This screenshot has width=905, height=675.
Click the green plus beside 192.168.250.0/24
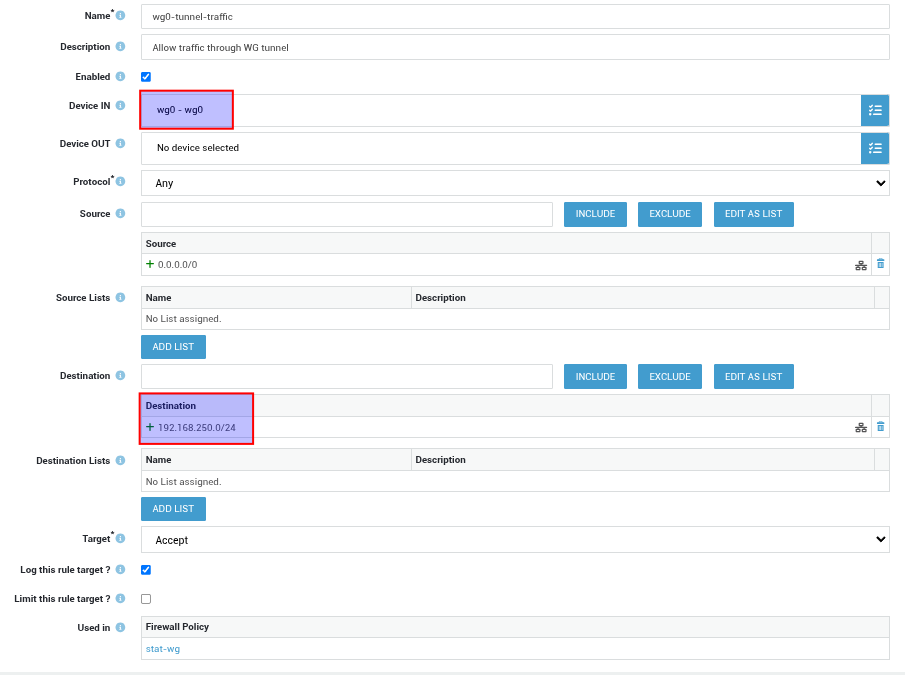[150, 427]
